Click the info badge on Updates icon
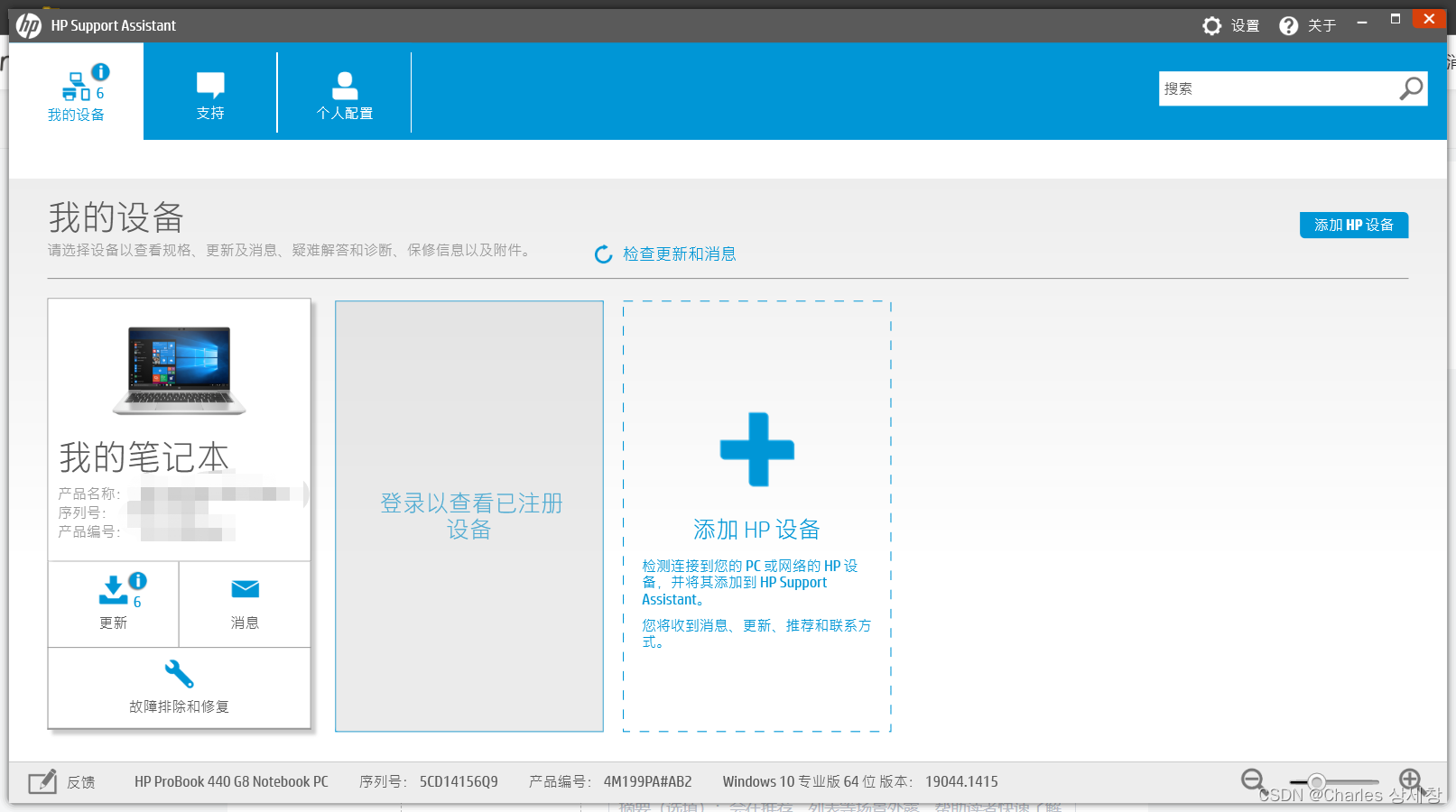Screen dimensions: 1456x812 pos(138,581)
